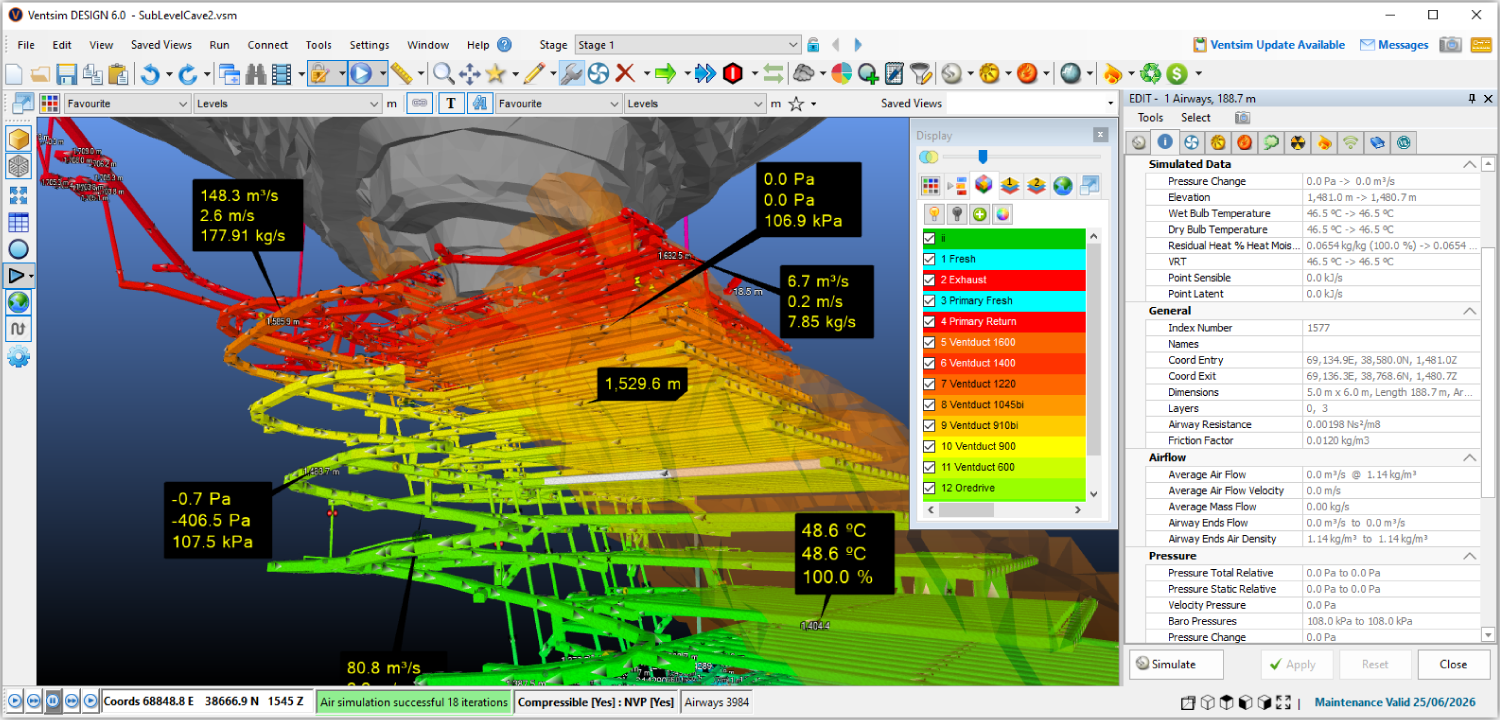This screenshot has height=720, width=1500.
Task: Toggle the 4 Primary Return layer checkbox
Action: pos(930,322)
